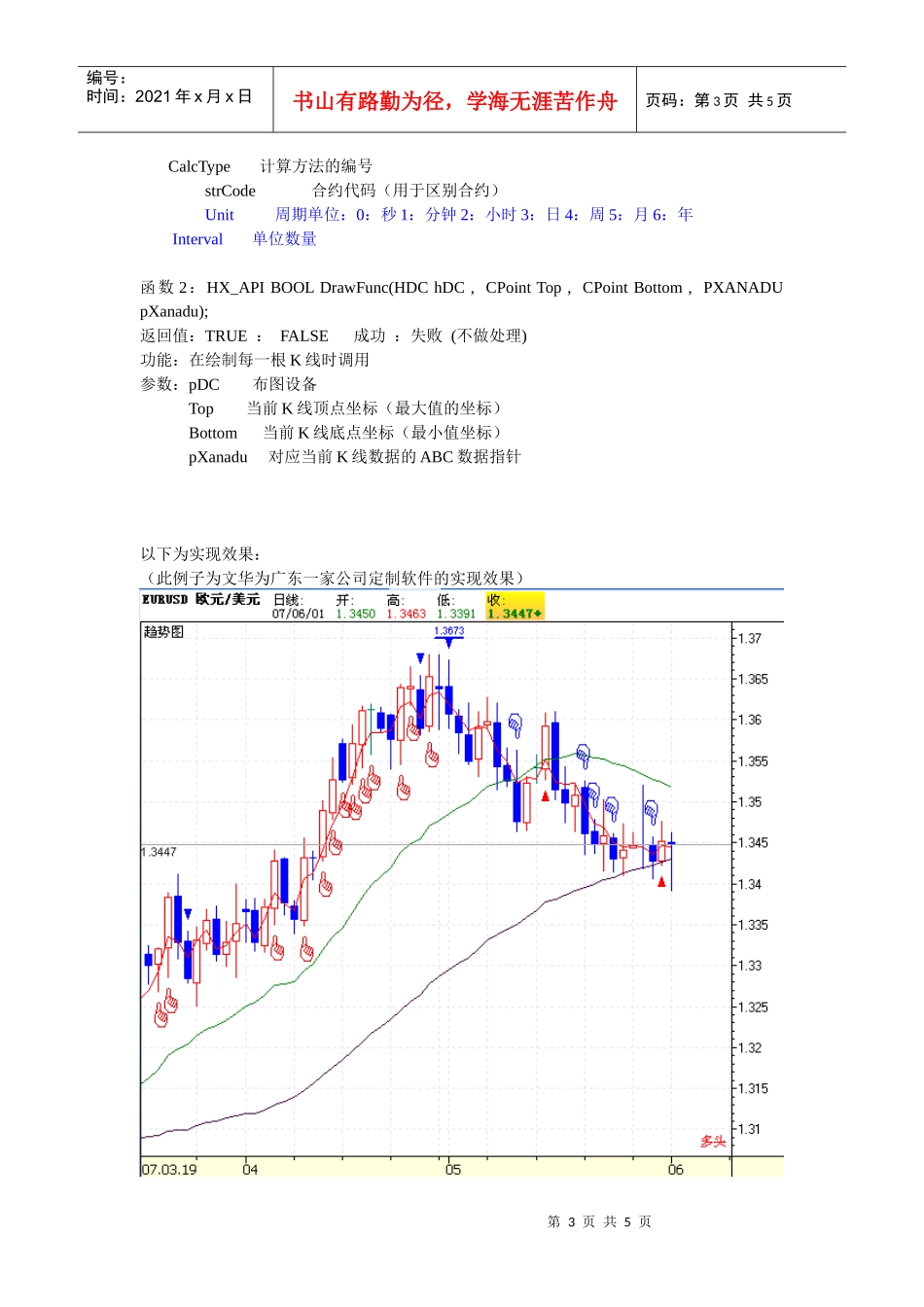
Task: Click the header text 时间:2021年x月x日
Action: pos(169,96)
